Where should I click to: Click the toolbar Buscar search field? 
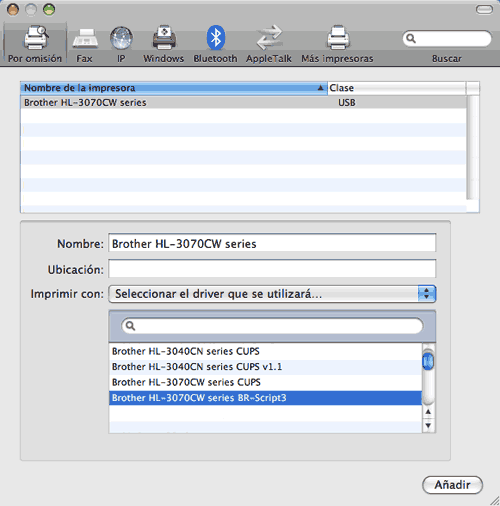point(447,39)
